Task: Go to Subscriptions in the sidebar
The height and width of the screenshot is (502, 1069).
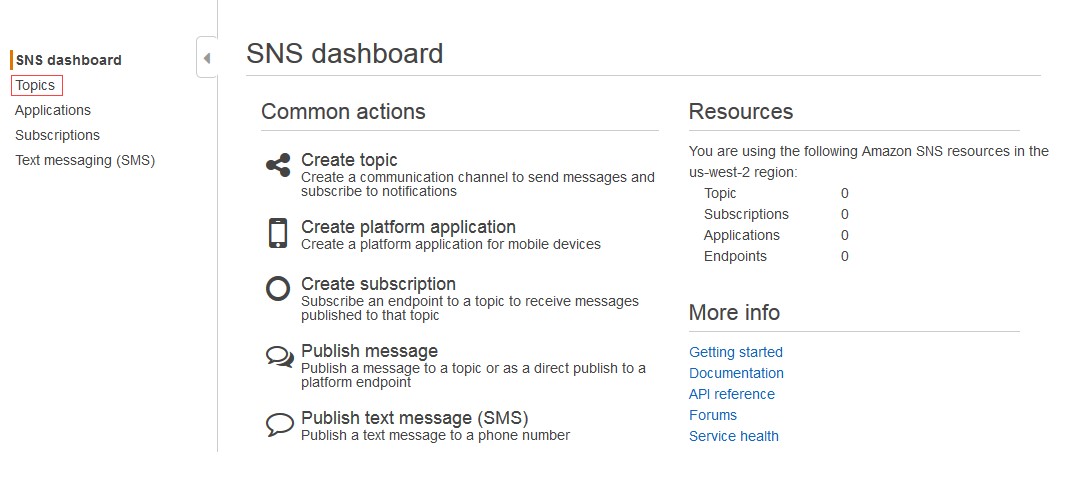Action: 57,135
